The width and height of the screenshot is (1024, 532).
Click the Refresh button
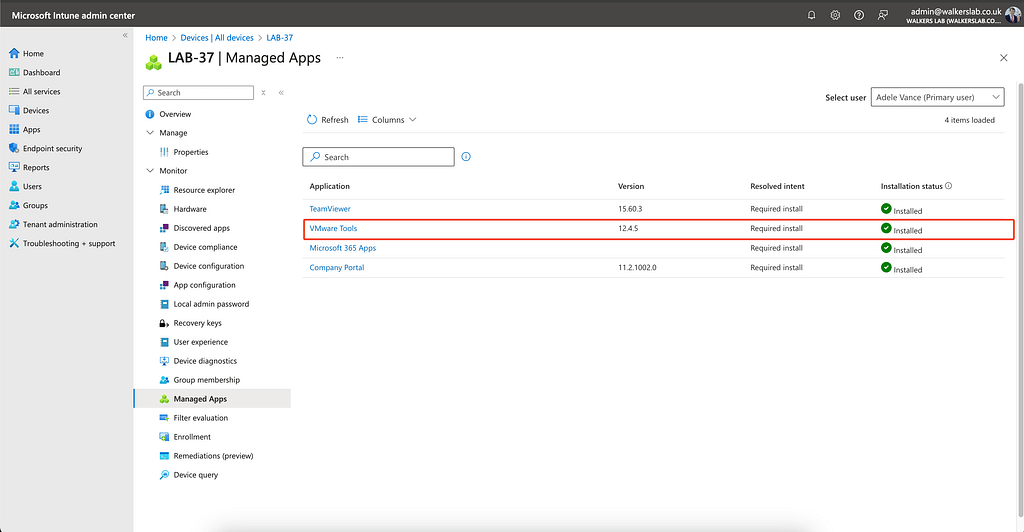tap(327, 120)
